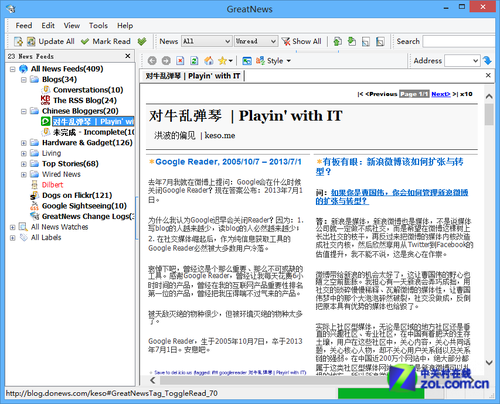The image size is (500, 404).
Task: Open the Unread filter dropdown
Action: coord(256,41)
